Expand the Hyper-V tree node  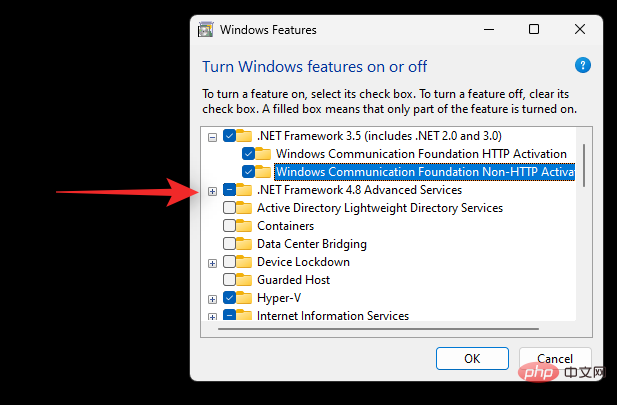point(212,298)
